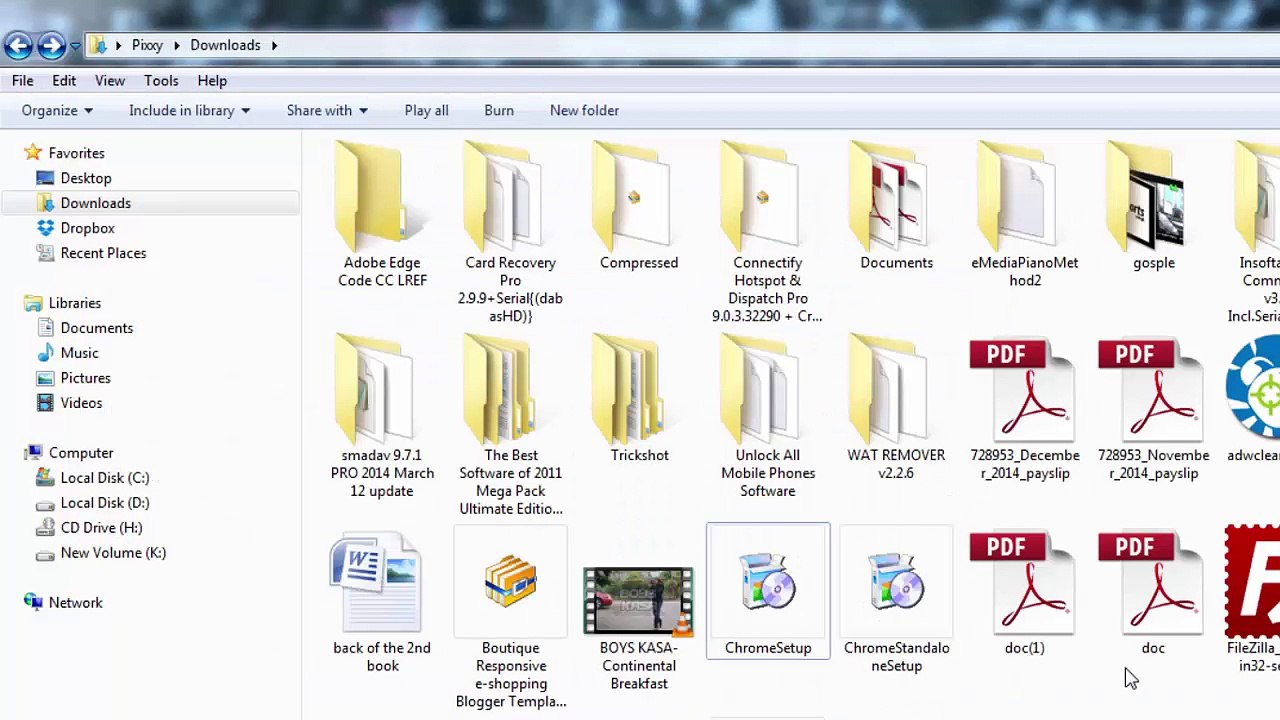
Task: Go back using the Back arrow button
Action: 18,45
